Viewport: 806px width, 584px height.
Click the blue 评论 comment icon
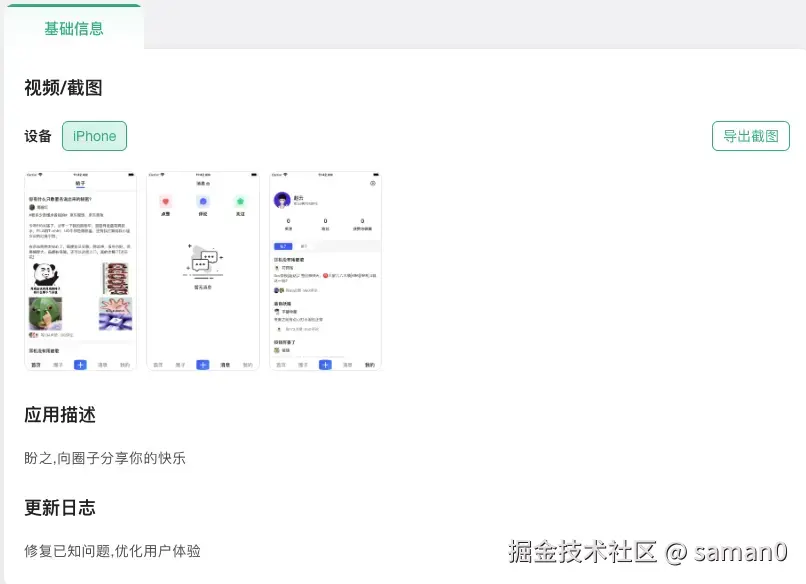203,202
